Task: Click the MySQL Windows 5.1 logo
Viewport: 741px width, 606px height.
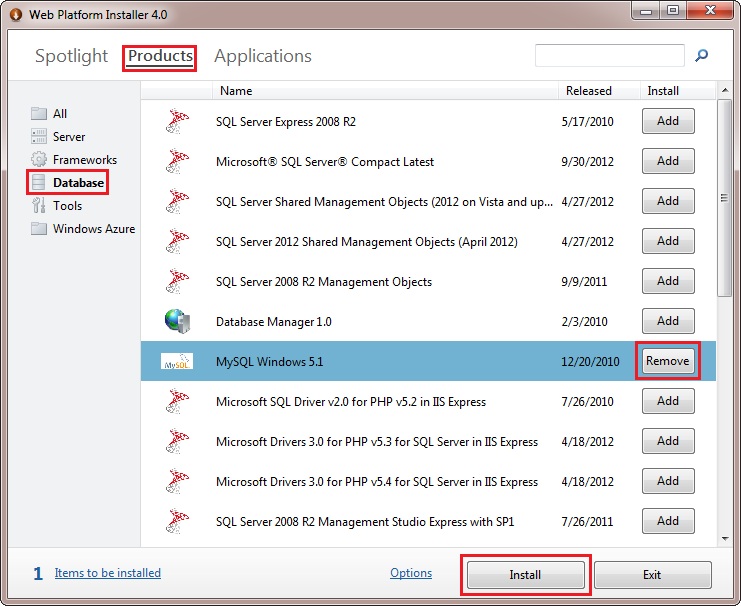Action: pyautogui.click(x=177, y=361)
